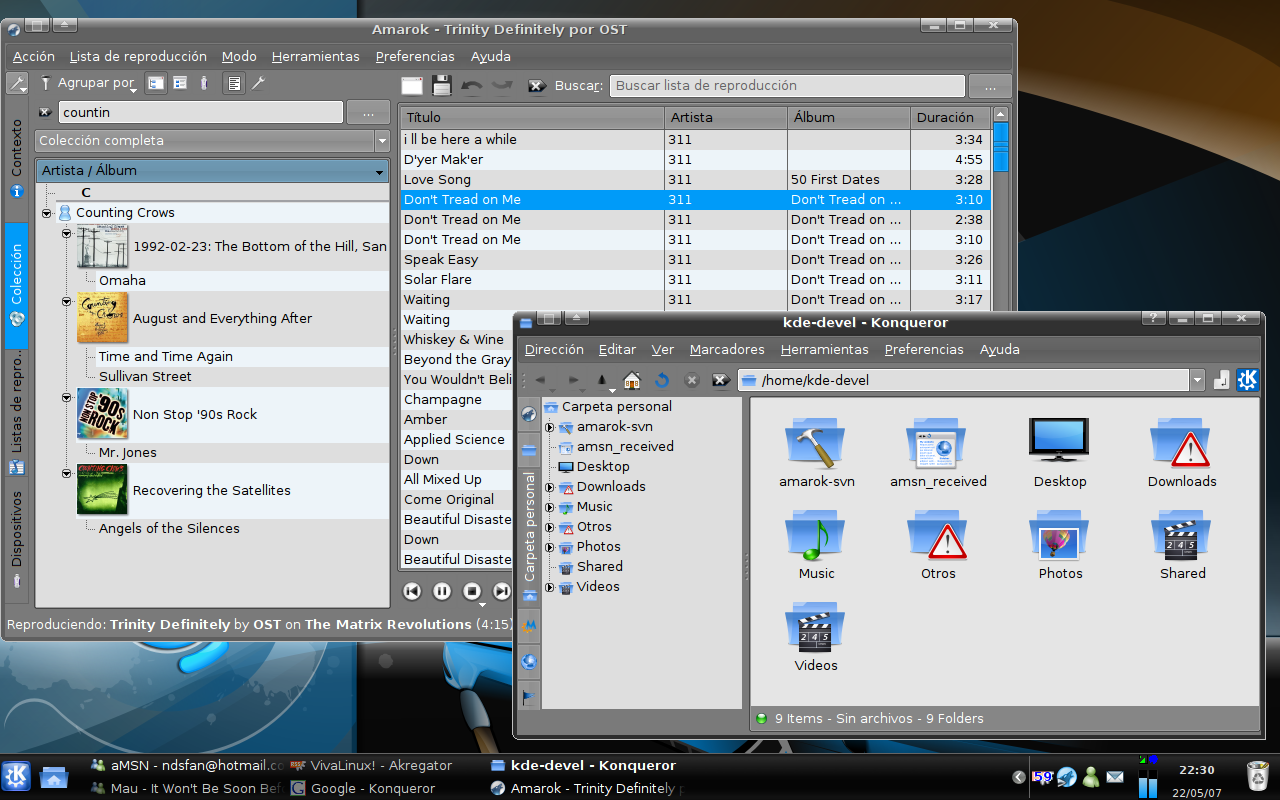Image resolution: width=1280 pixels, height=800 pixels.
Task: Toggle the collection list options button
Action: coord(233,84)
